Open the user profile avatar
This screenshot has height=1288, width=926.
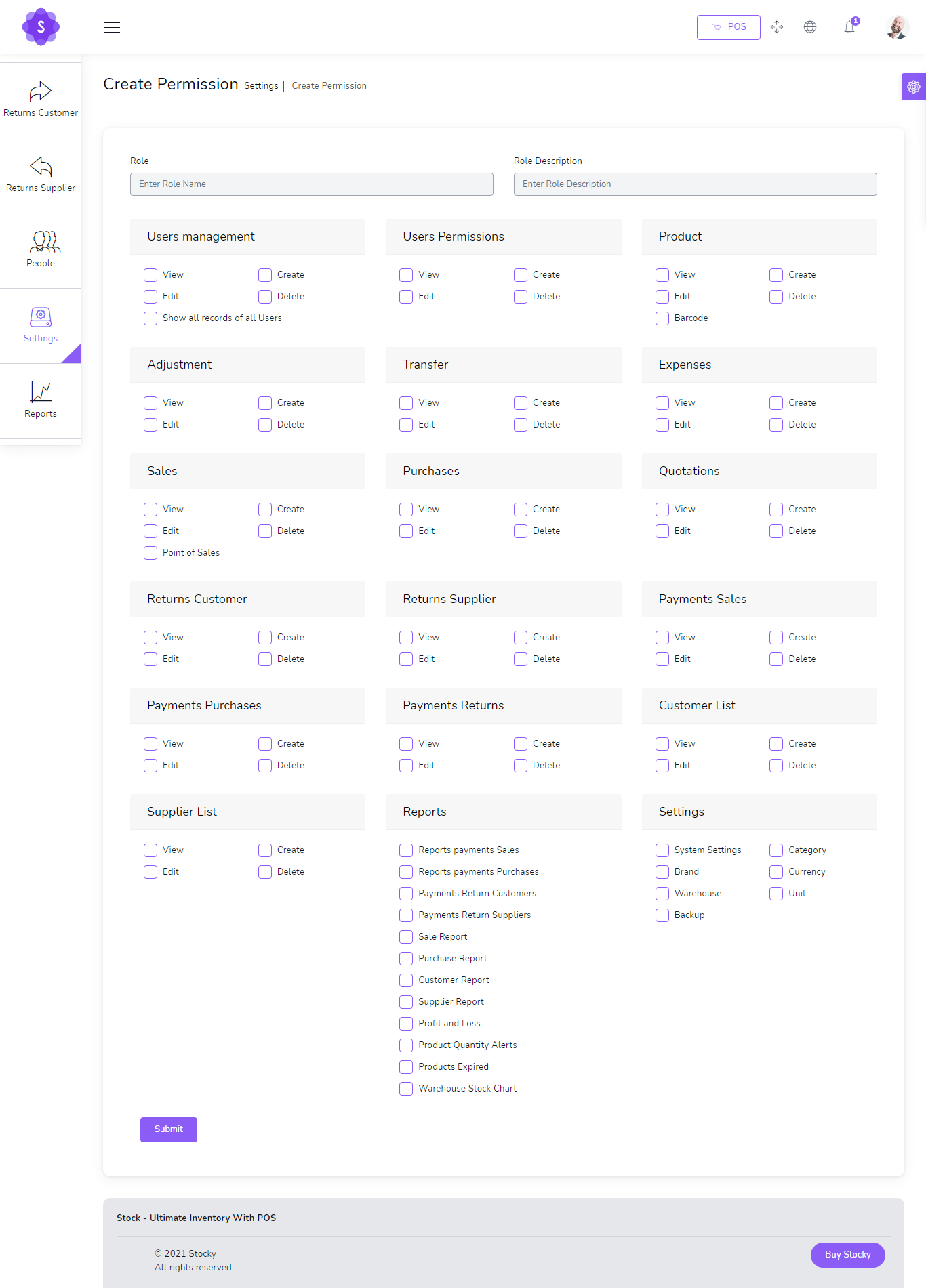(897, 27)
